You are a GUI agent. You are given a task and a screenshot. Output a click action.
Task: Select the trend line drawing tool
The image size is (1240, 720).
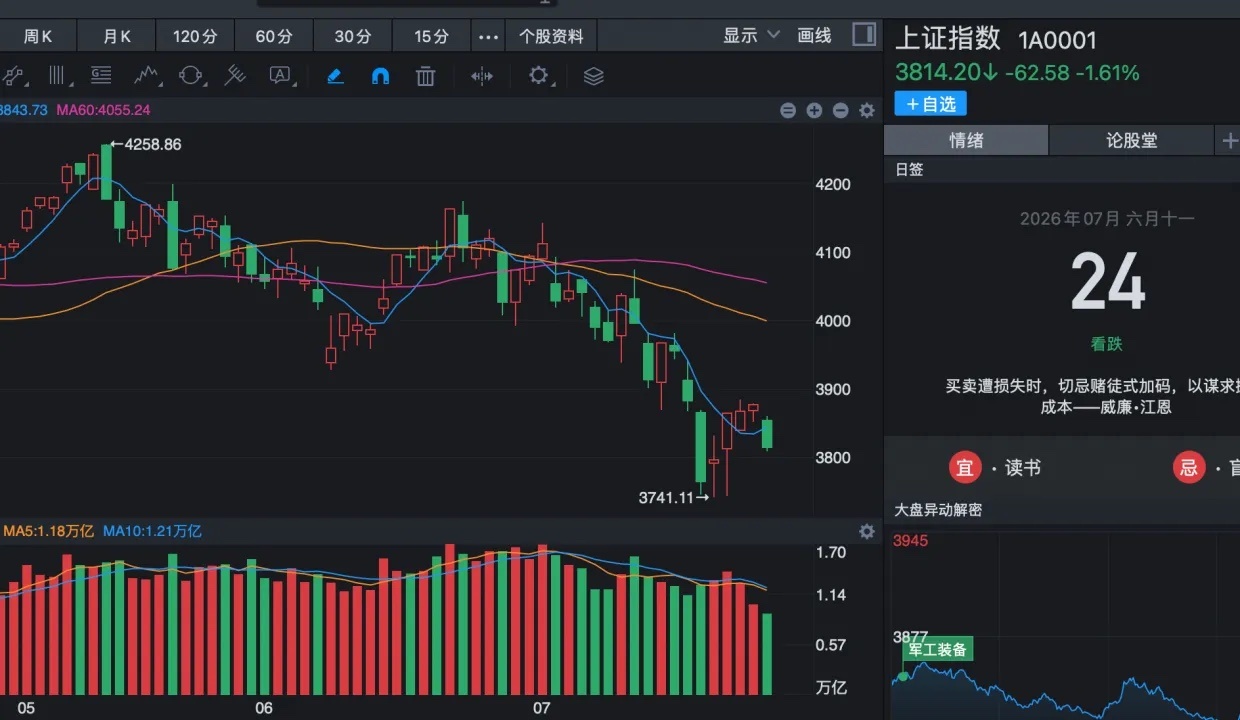point(13,76)
